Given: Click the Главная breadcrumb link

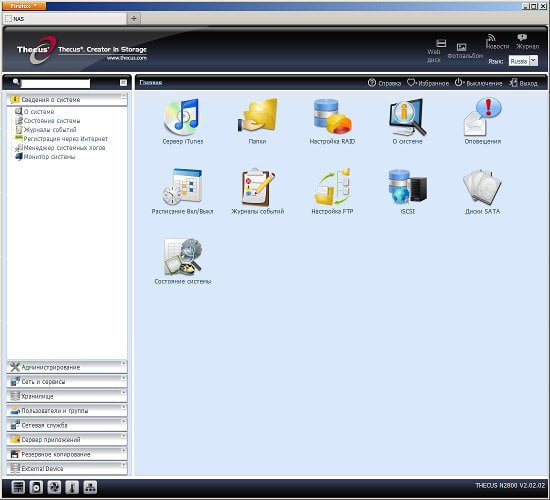Looking at the screenshot, I should (151, 82).
